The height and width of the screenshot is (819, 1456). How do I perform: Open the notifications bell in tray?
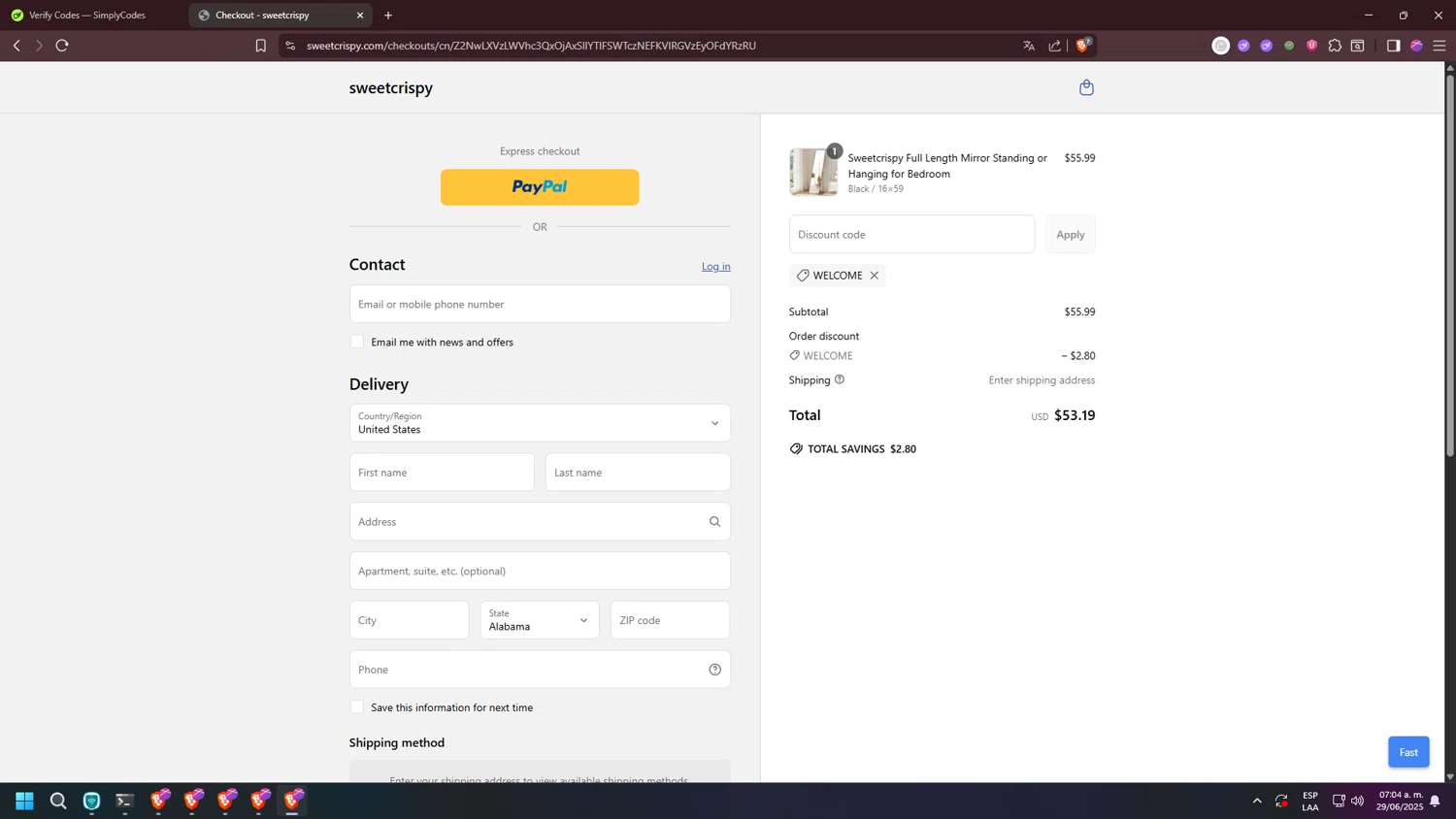click(1435, 802)
